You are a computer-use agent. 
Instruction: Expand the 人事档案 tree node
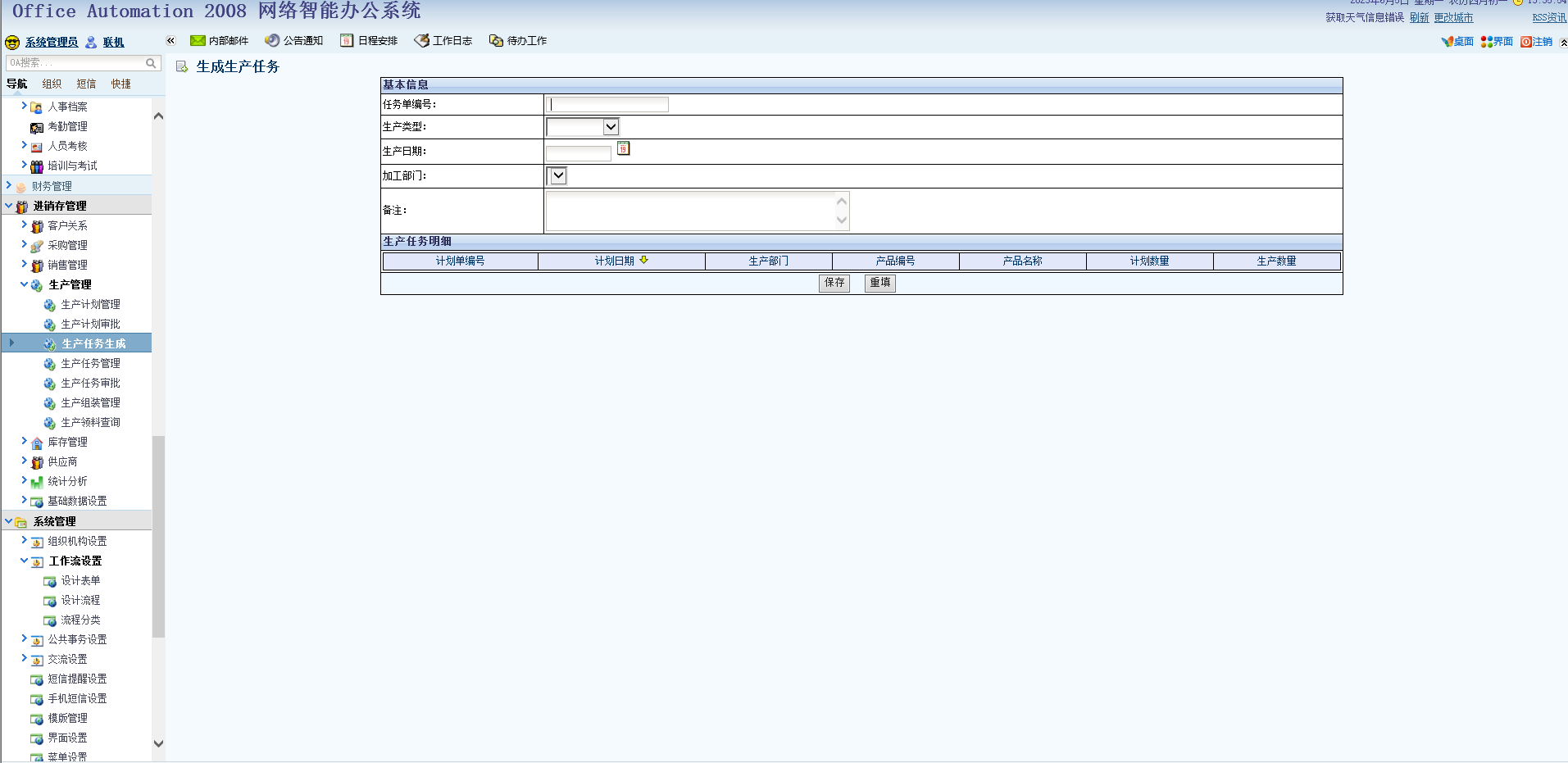pos(24,106)
